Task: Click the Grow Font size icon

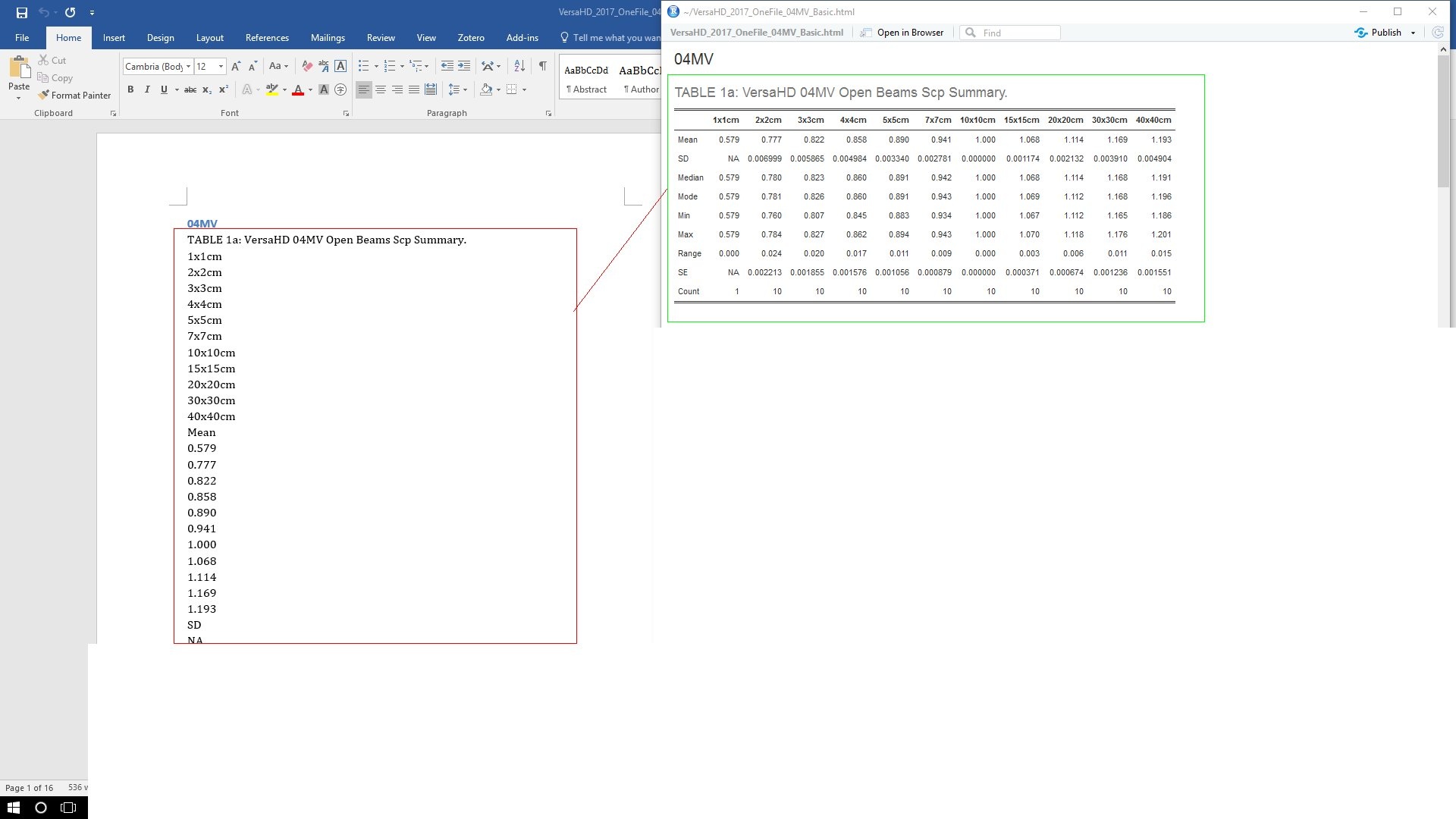Action: pyautogui.click(x=236, y=66)
